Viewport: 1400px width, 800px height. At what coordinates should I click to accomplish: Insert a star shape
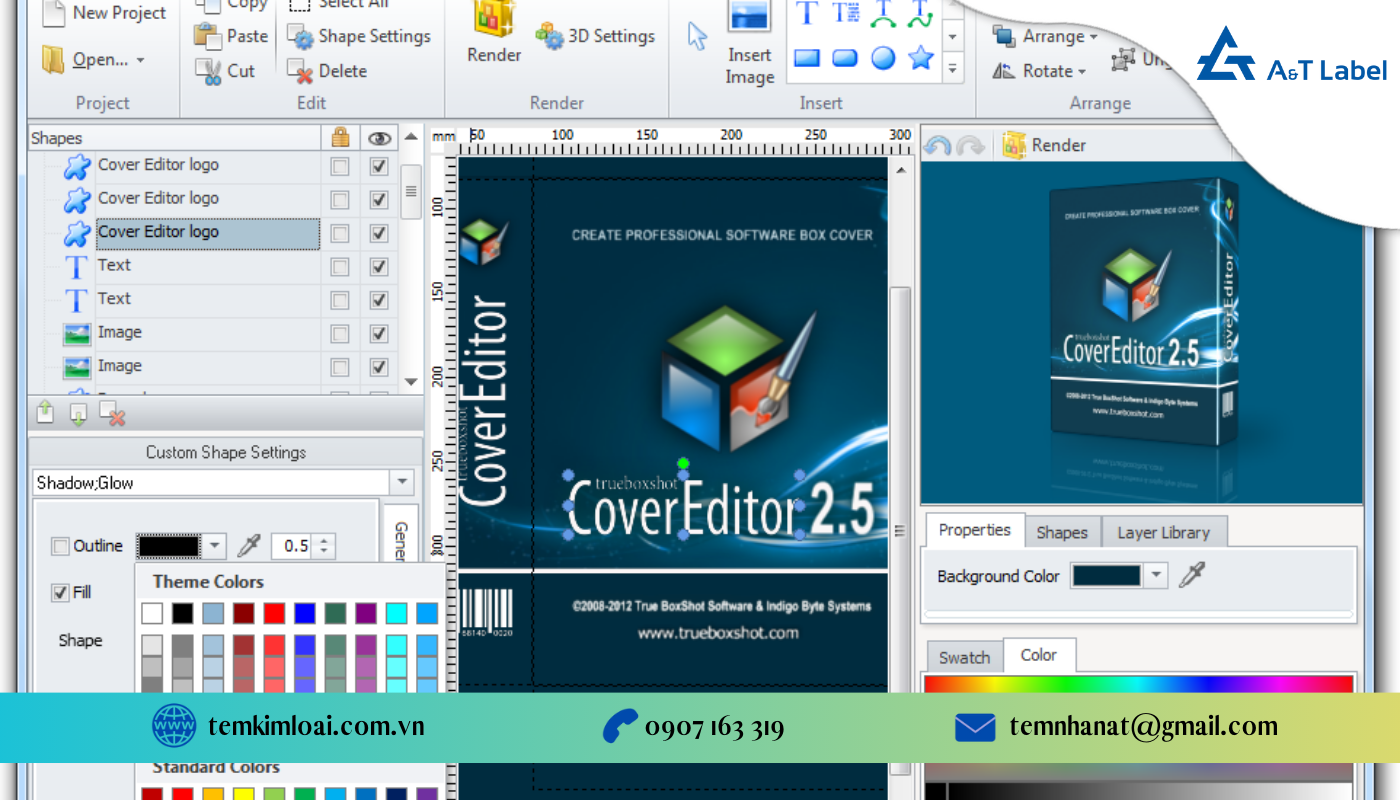point(921,57)
